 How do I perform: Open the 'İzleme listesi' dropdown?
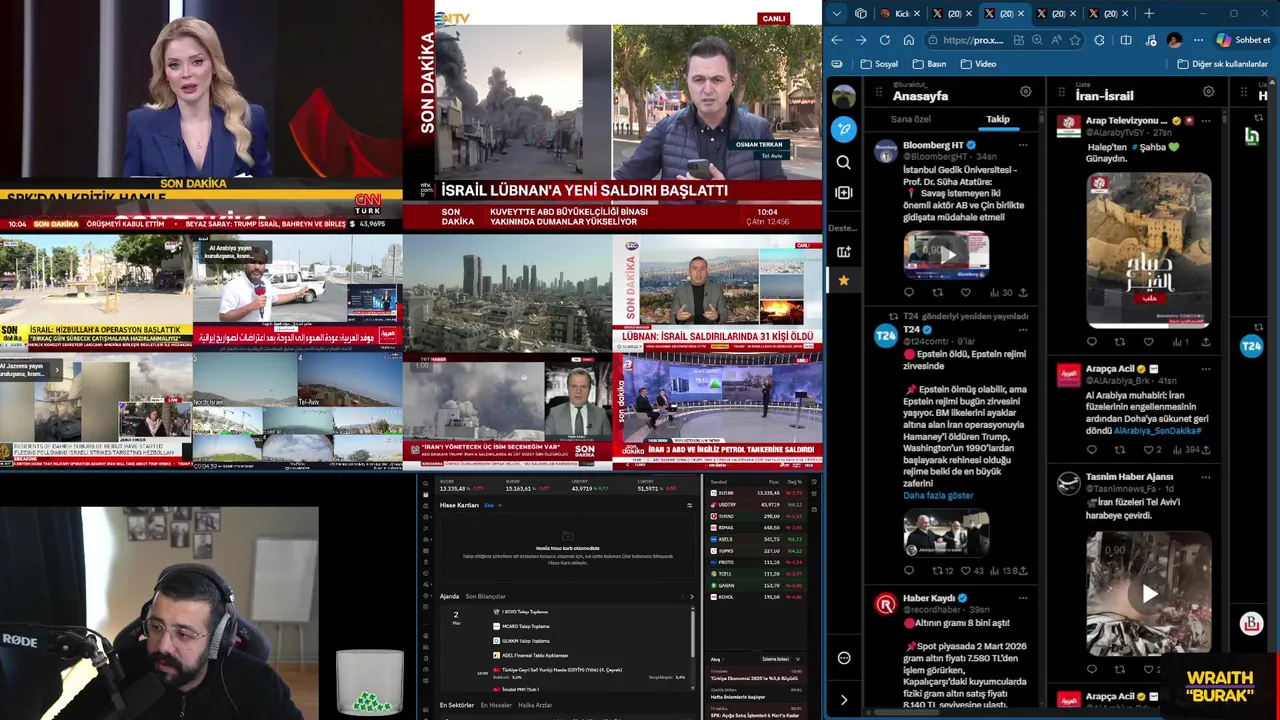776,659
